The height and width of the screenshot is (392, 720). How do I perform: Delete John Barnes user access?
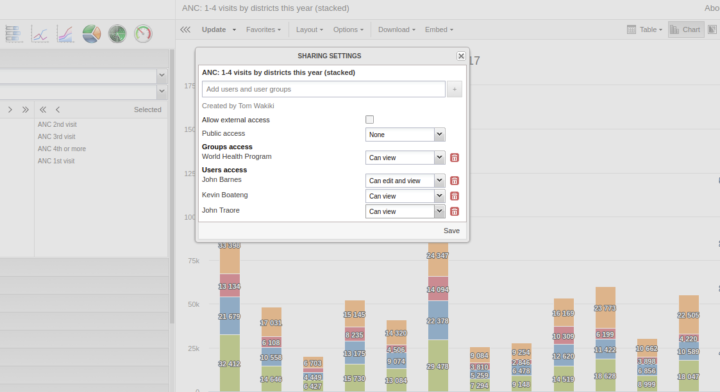pyautogui.click(x=454, y=180)
